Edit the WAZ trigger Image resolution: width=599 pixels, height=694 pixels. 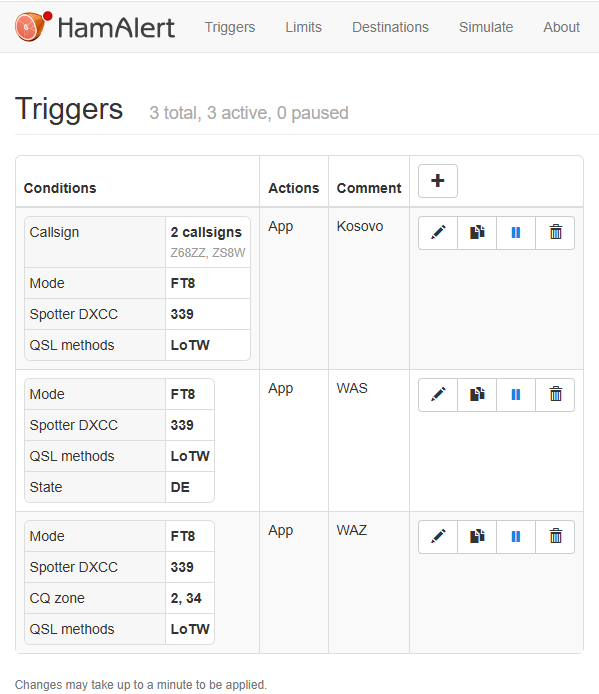click(438, 537)
